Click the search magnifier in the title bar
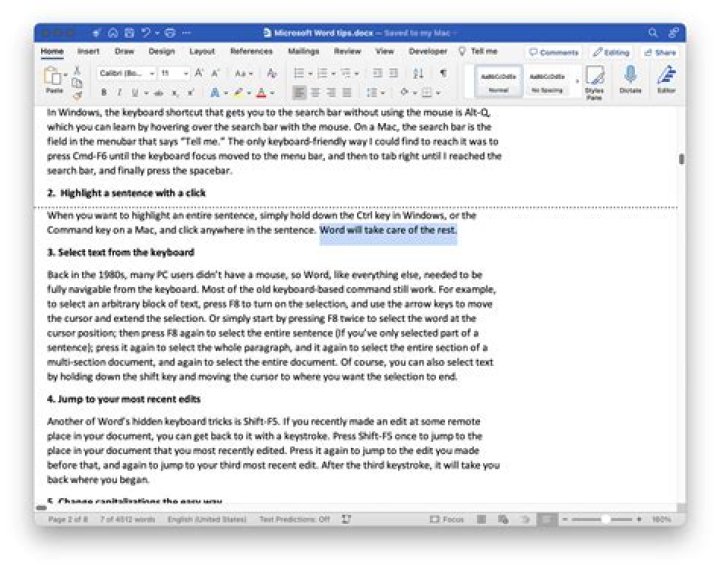This screenshot has width=720, height=571. click(x=652, y=33)
